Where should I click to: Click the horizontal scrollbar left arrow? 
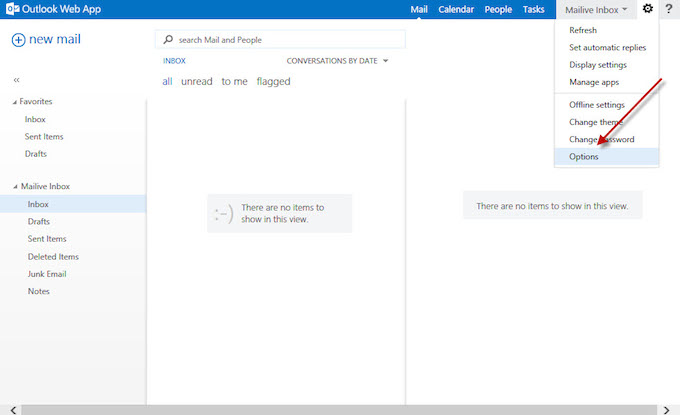[x=13, y=410]
